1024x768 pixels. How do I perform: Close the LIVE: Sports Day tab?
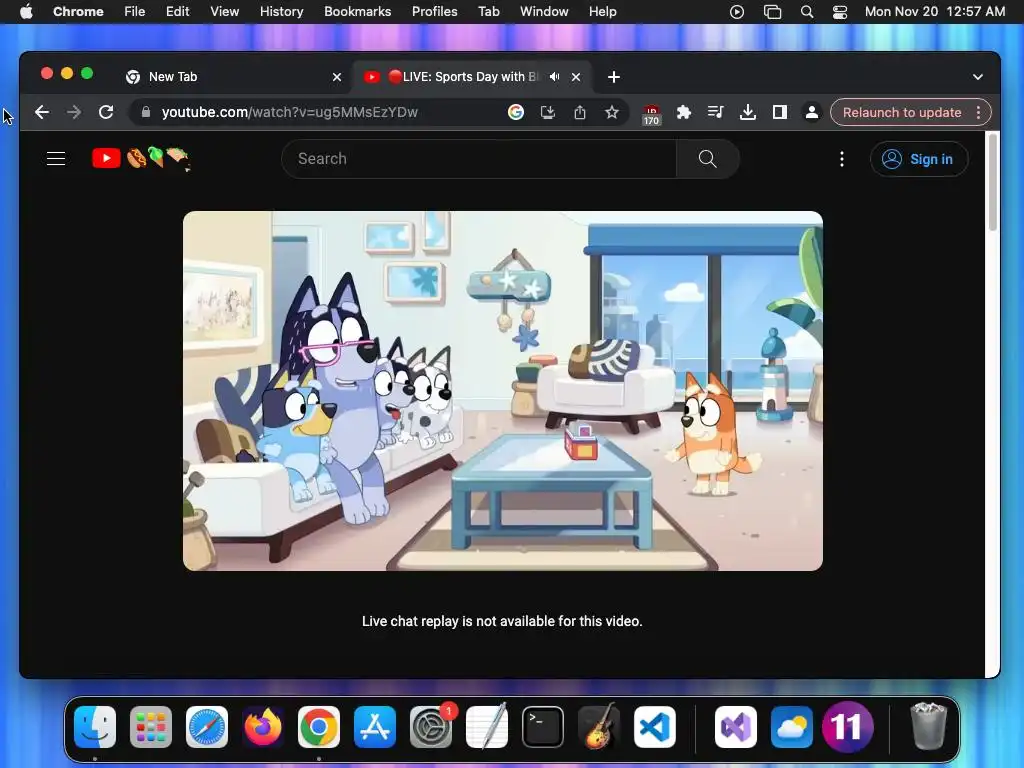[x=576, y=77]
